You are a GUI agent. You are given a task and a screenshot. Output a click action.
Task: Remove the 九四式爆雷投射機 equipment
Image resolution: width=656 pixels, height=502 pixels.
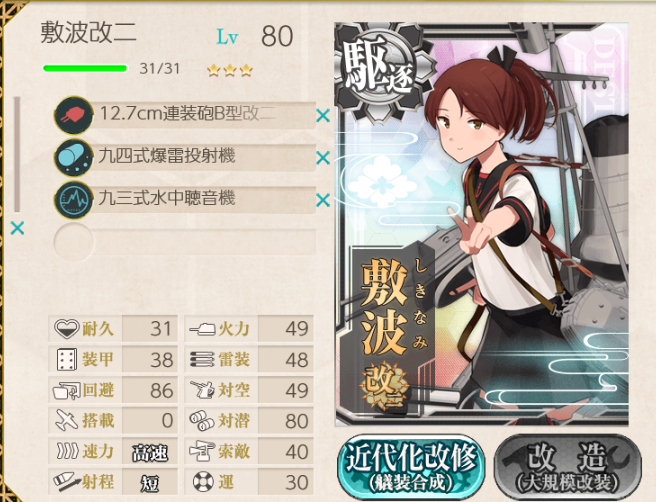coord(323,158)
